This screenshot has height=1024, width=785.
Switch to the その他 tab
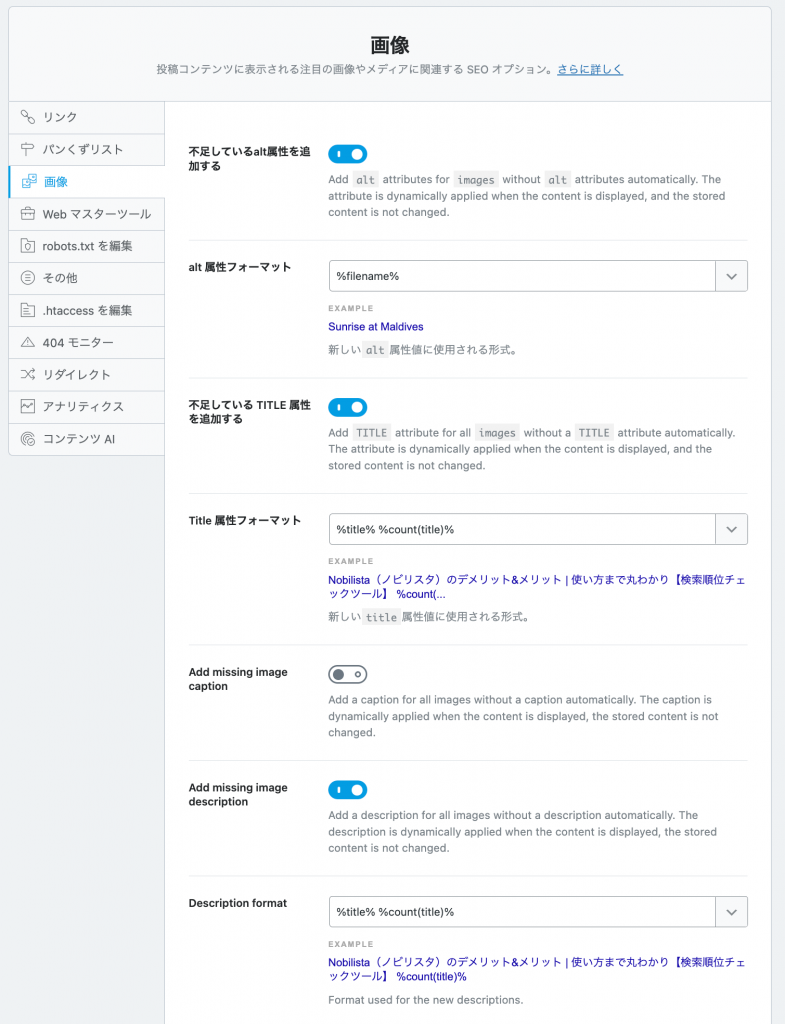pos(86,278)
